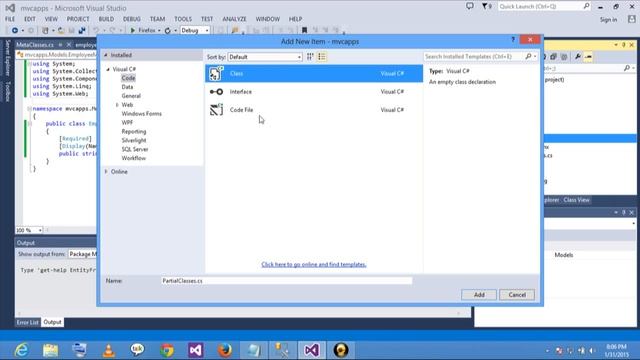Collapse the Visual C# tree node

click(x=108, y=69)
